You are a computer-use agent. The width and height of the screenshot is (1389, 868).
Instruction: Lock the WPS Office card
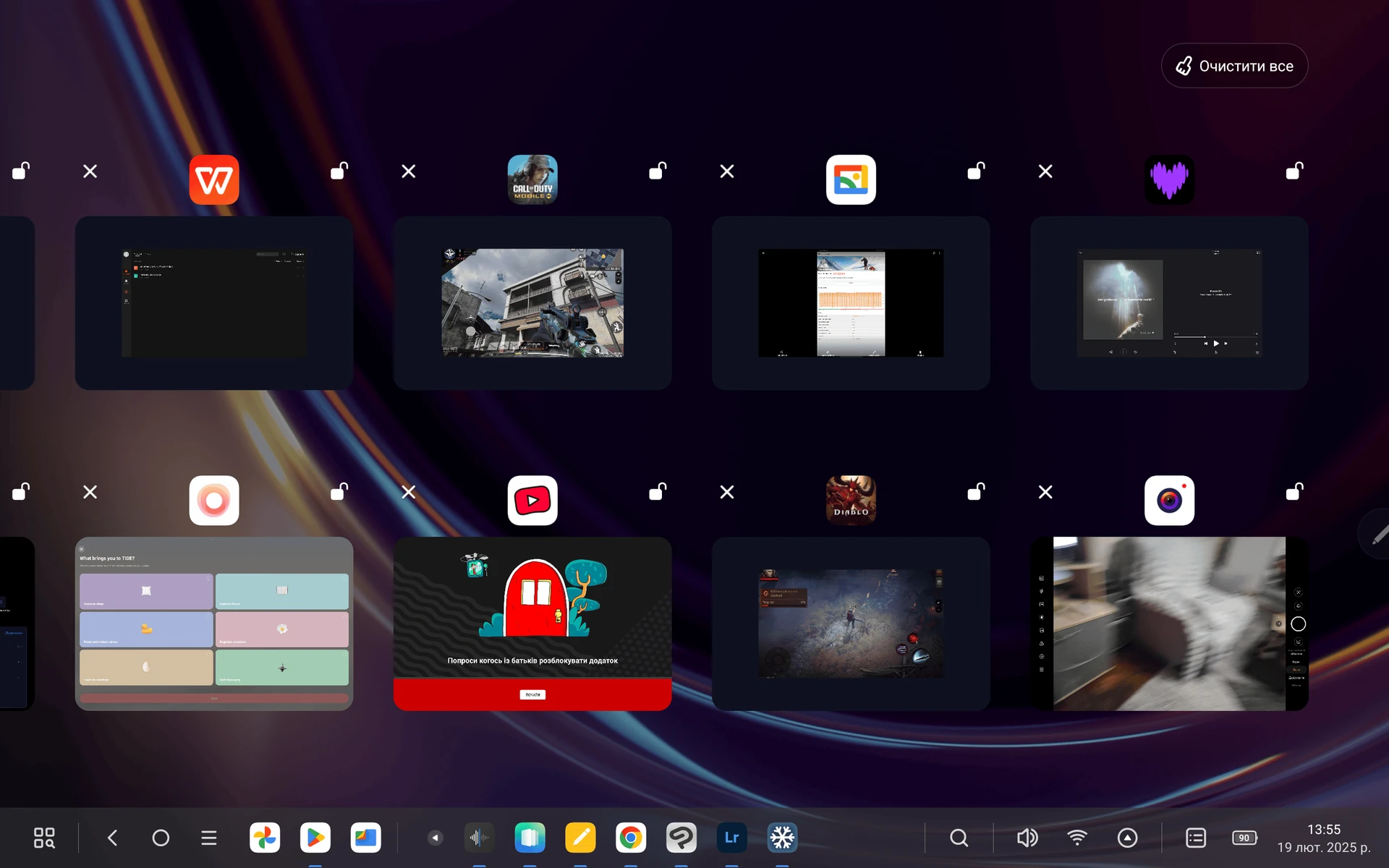[339, 171]
